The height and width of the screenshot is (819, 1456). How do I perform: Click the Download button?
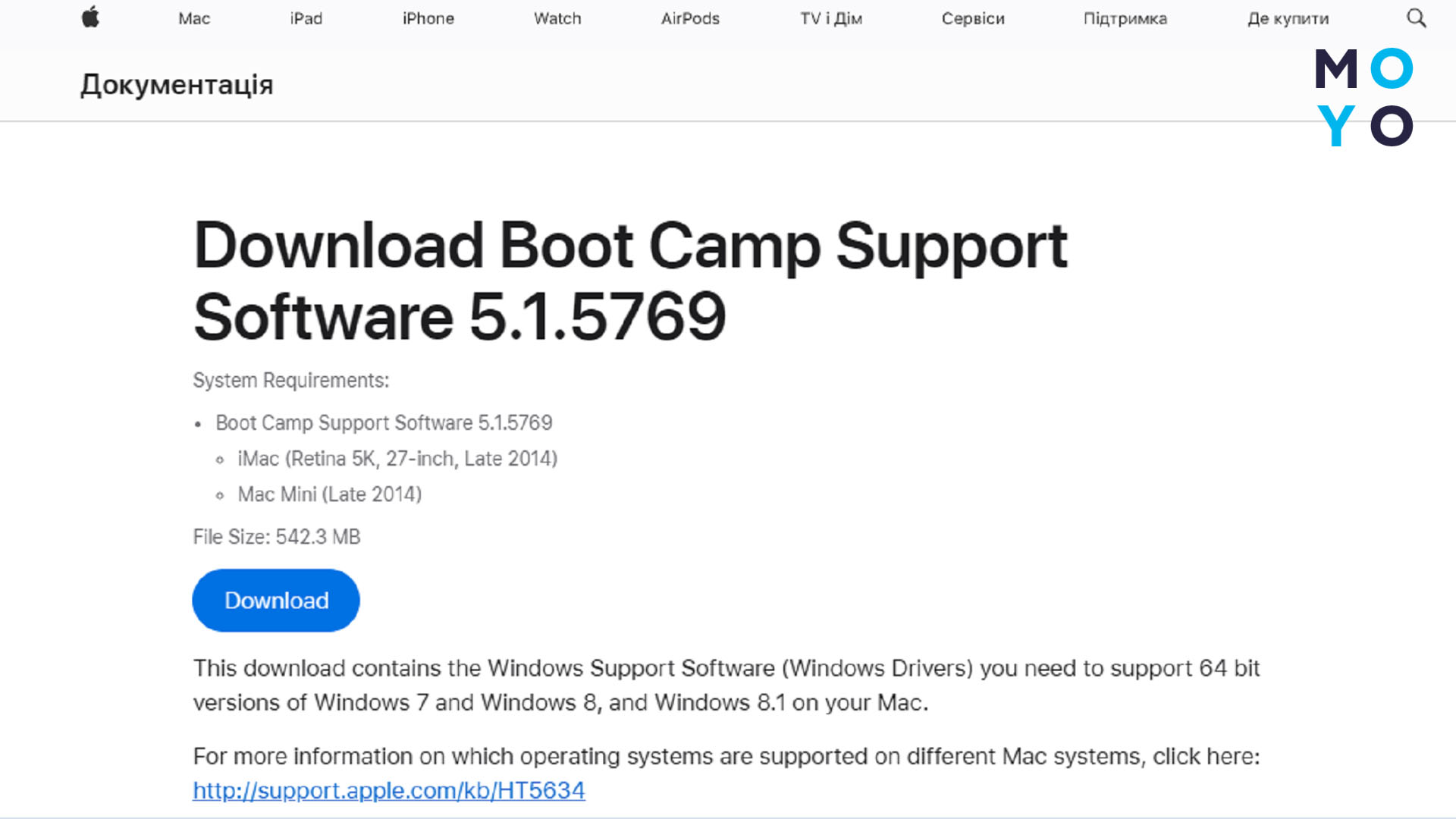point(276,600)
